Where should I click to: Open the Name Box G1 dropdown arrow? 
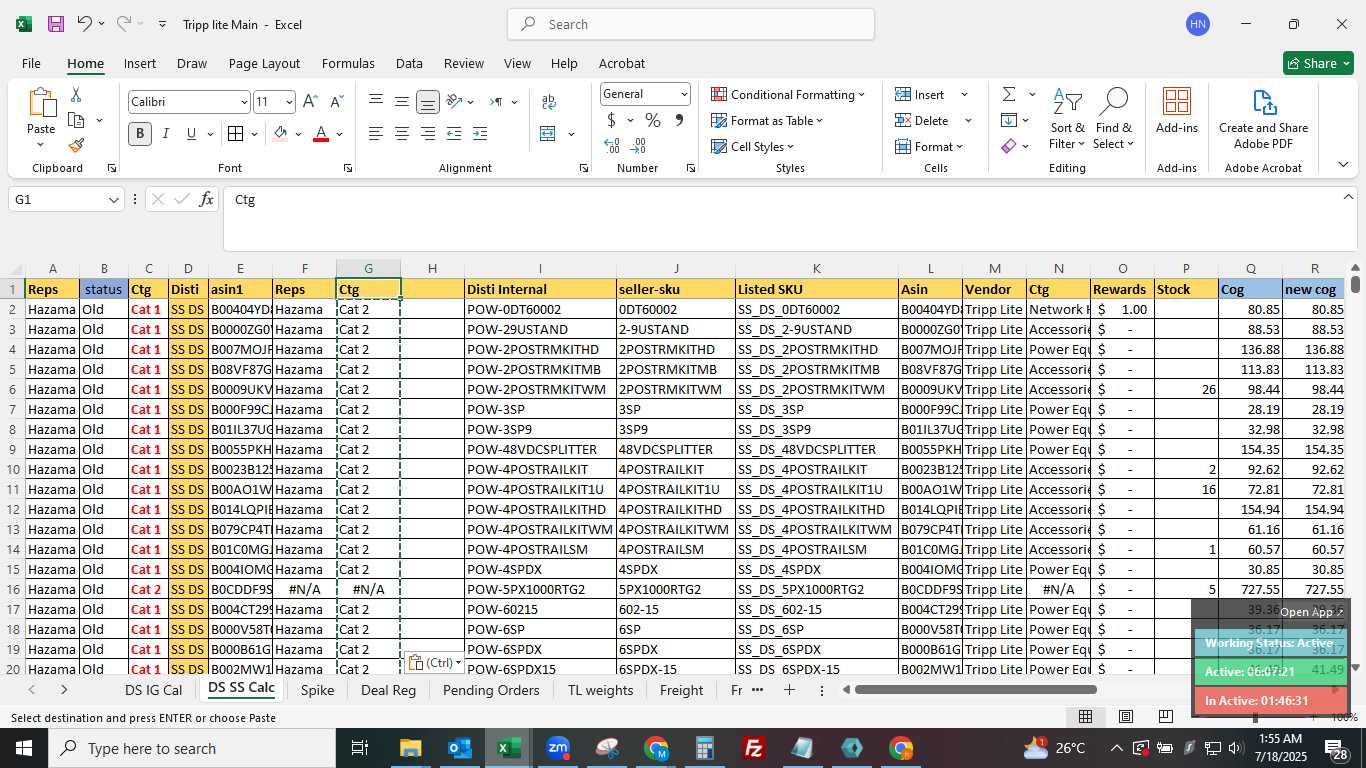pyautogui.click(x=113, y=200)
